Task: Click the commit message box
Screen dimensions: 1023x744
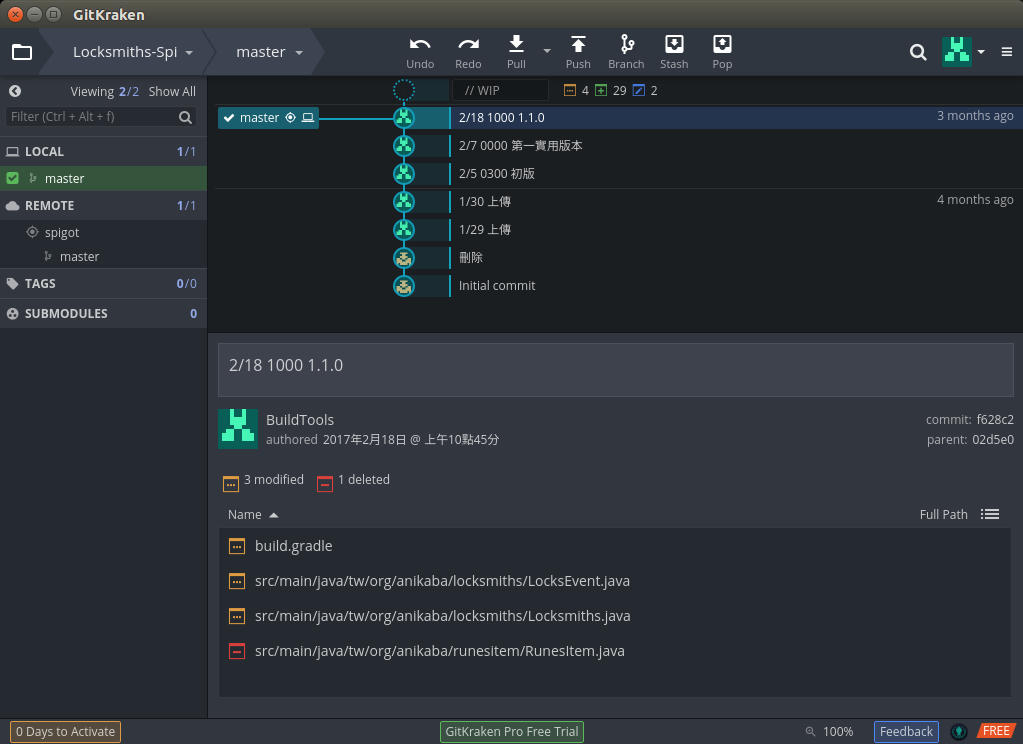Action: tap(615, 369)
